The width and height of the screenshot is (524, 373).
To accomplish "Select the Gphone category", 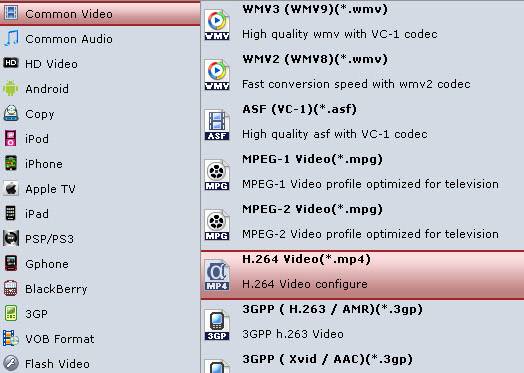I will (x=47, y=264).
